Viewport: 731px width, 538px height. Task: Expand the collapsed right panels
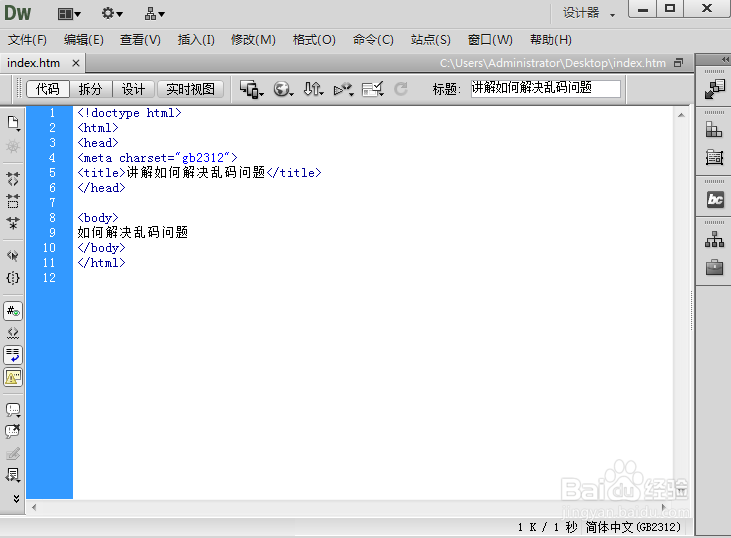[725, 59]
